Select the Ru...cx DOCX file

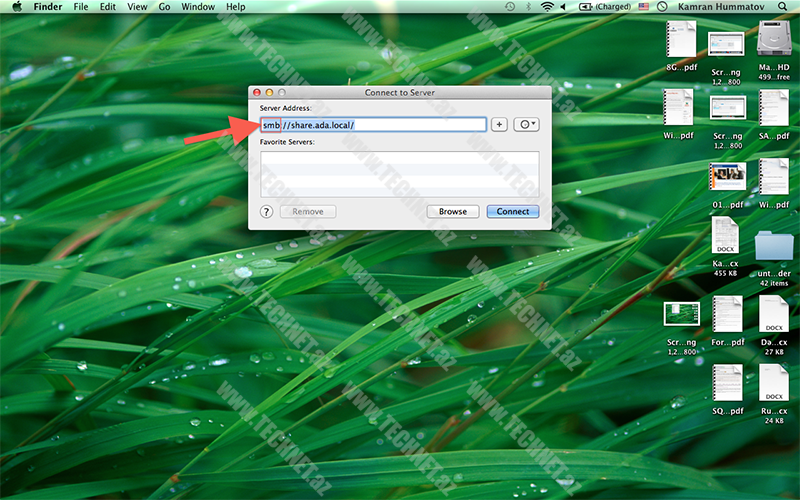773,383
